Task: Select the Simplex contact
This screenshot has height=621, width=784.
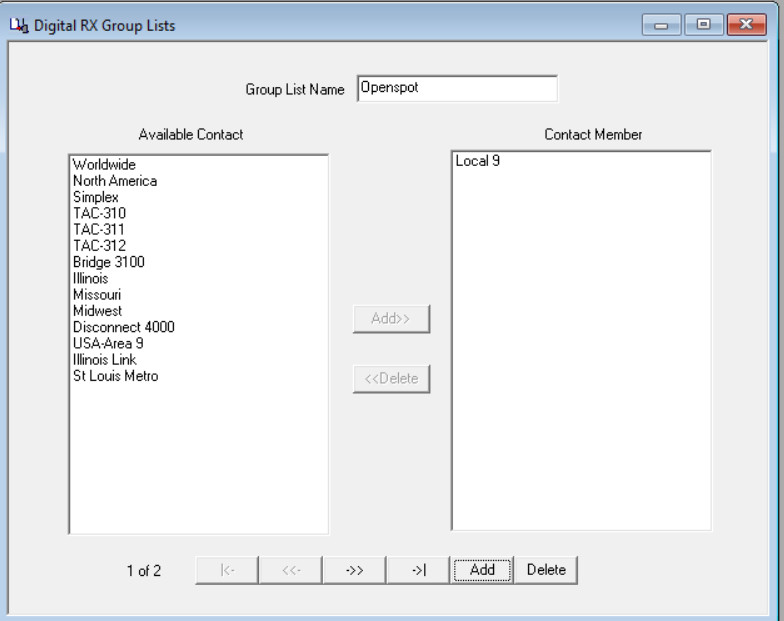Action: 96,197
